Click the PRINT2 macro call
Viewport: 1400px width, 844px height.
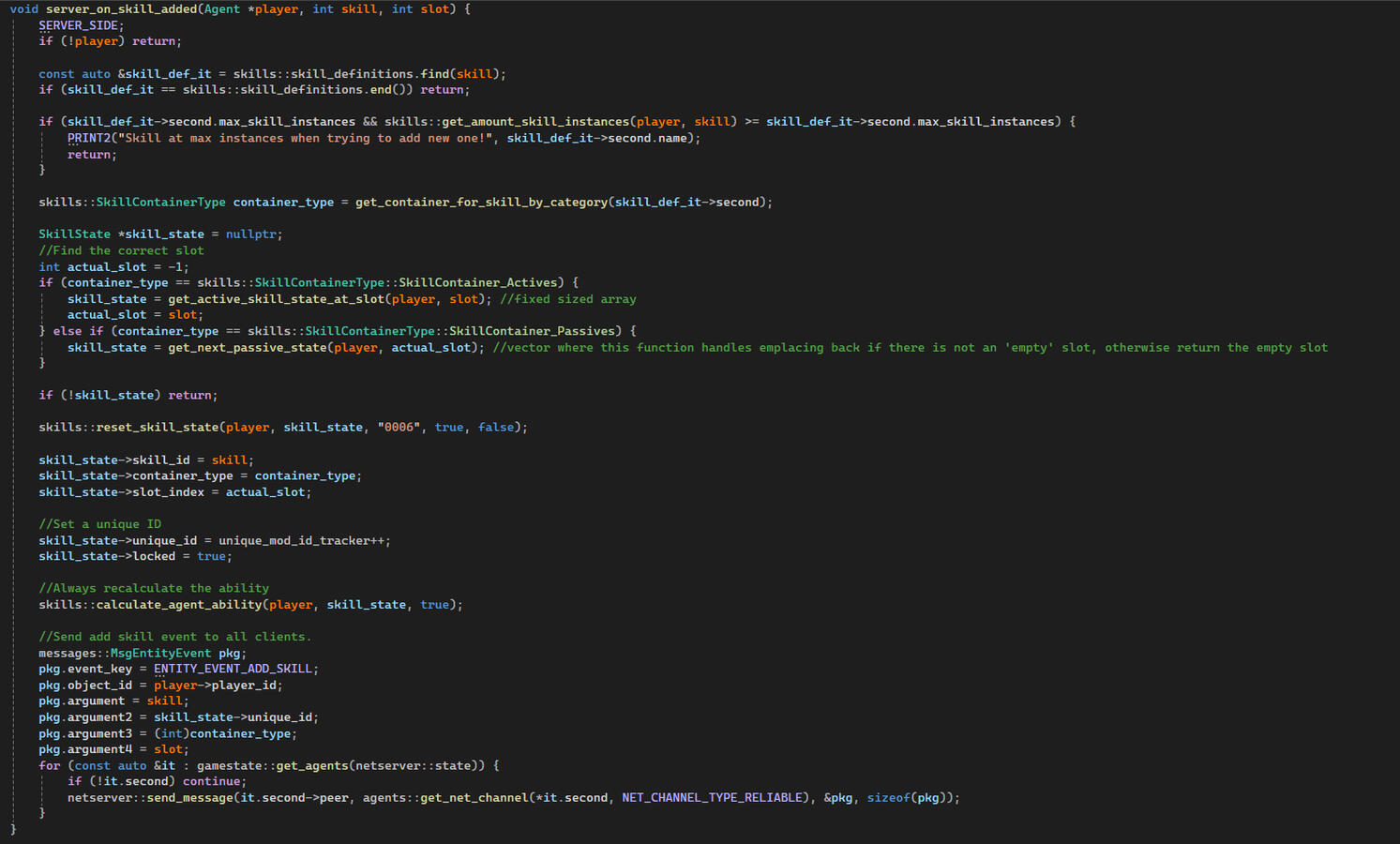[89, 138]
